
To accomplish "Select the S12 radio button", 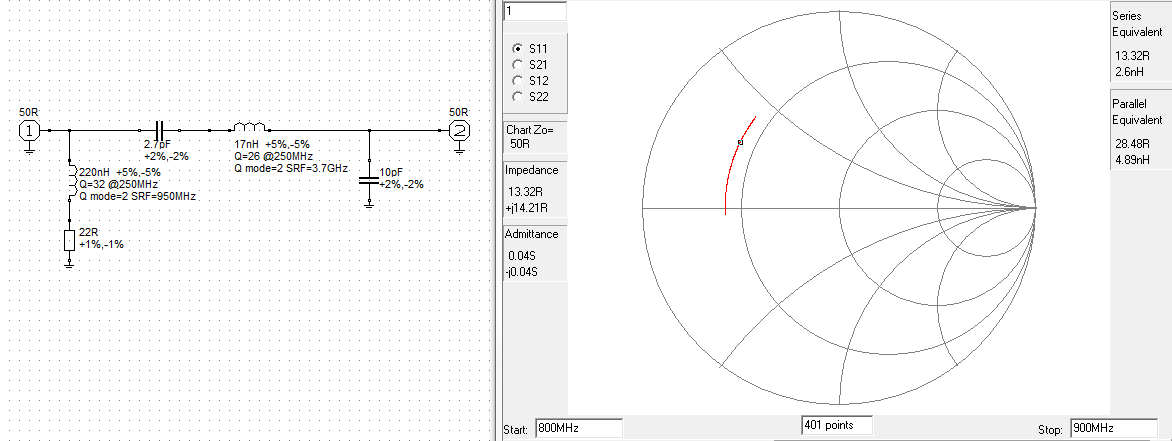I will [516, 80].
